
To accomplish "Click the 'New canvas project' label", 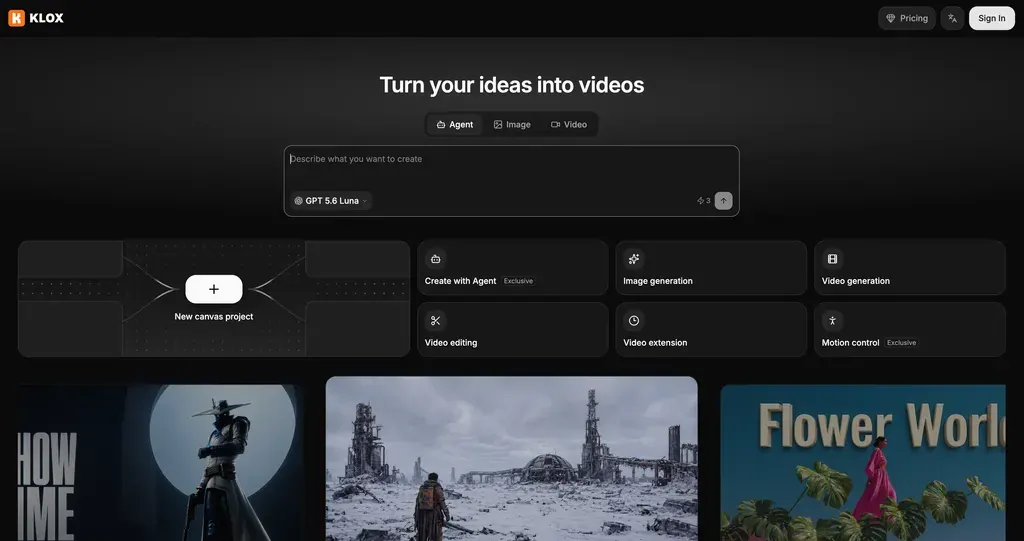I will tap(214, 316).
